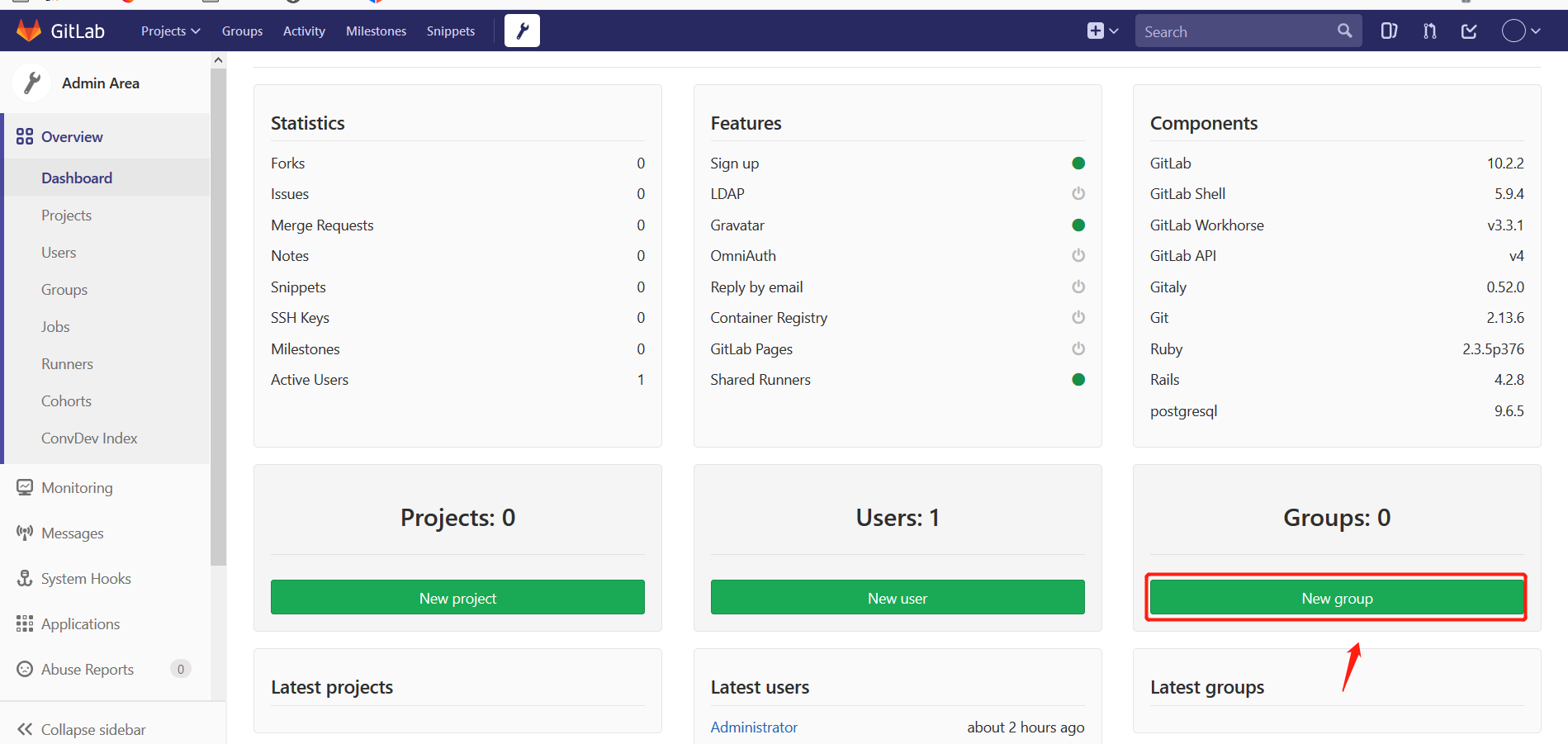Click the OmniAuth disabled power icon

(x=1078, y=255)
